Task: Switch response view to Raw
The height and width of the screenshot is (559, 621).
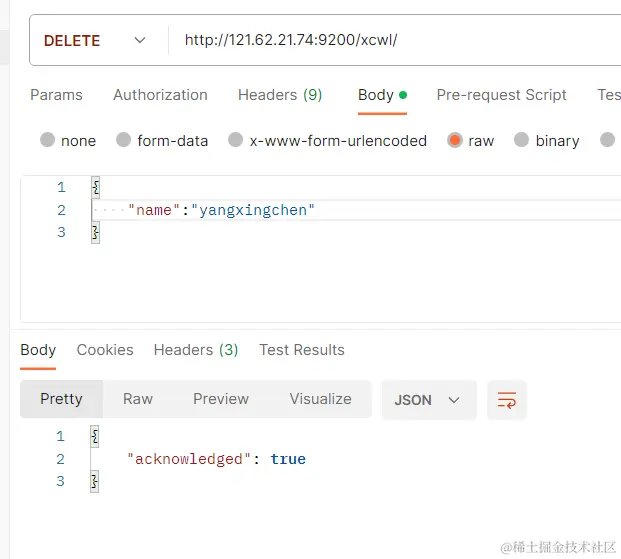Action: (x=138, y=399)
